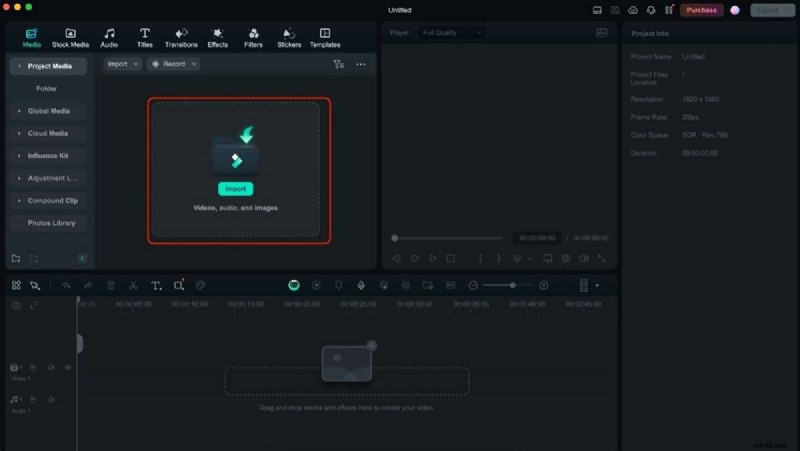Switch to the Audio tab
This screenshot has width=800, height=451.
coord(109,38)
